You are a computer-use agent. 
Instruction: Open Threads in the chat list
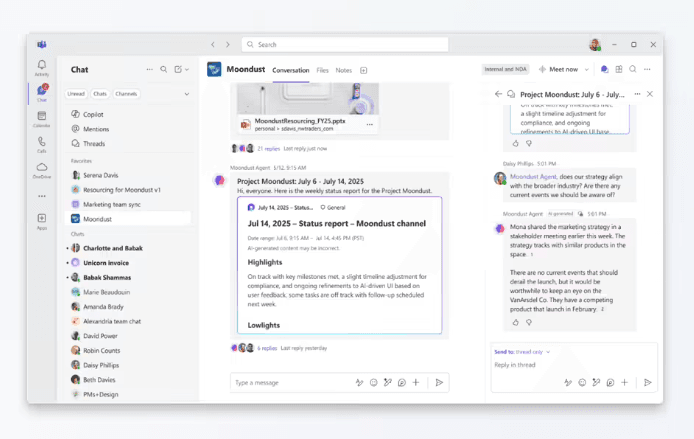point(128,143)
